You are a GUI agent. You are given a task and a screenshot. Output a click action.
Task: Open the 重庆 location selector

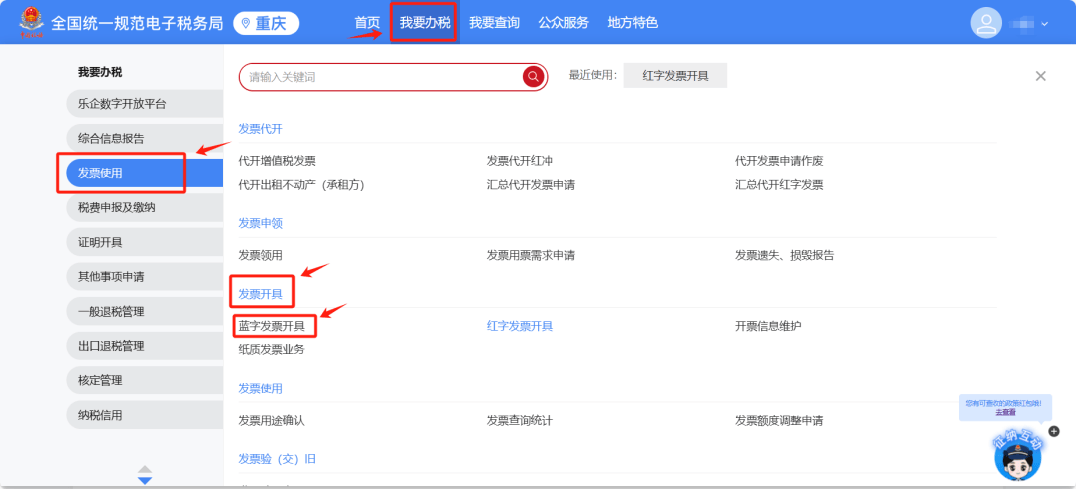pos(266,23)
